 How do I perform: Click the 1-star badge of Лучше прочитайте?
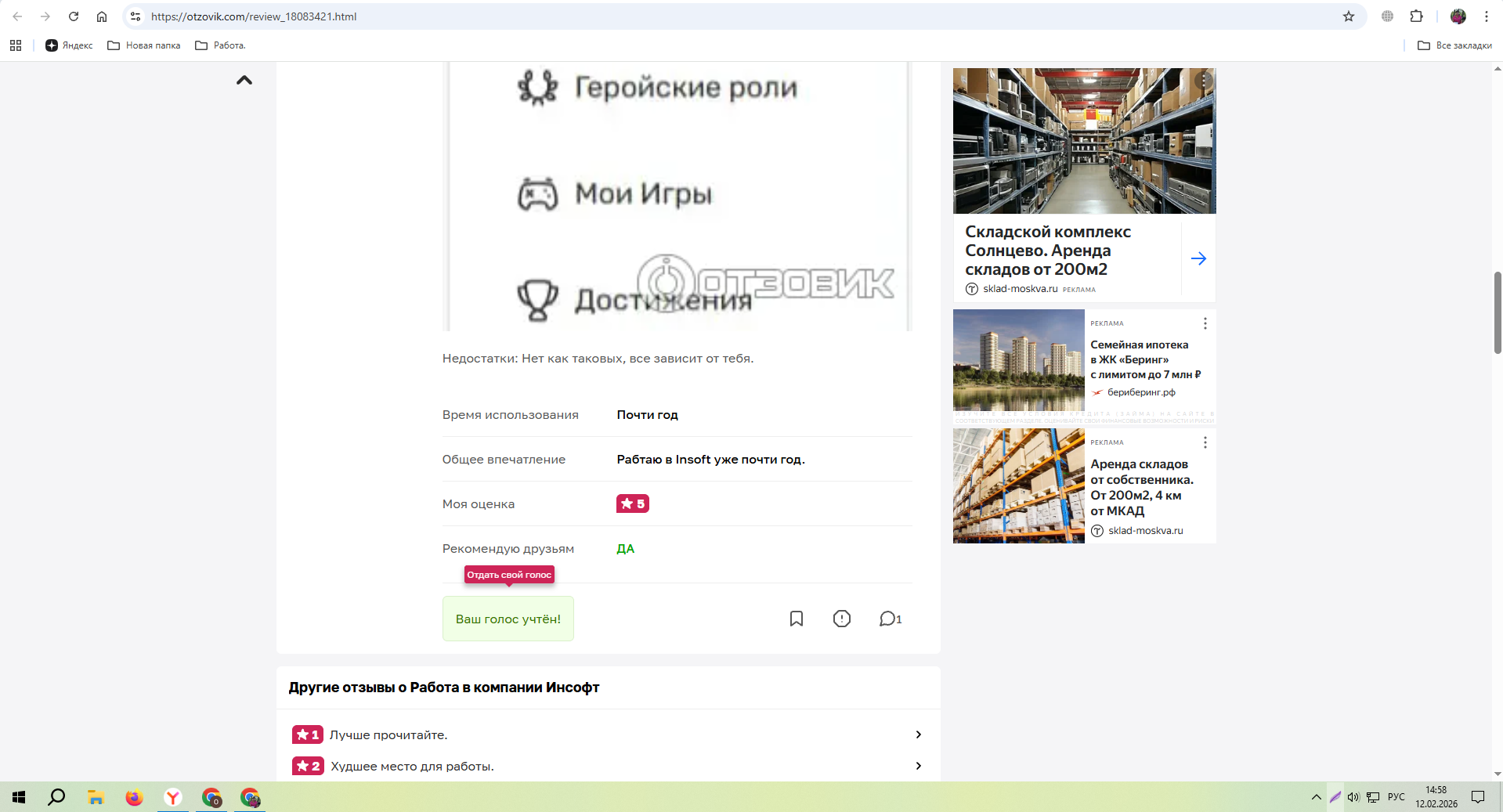click(307, 734)
